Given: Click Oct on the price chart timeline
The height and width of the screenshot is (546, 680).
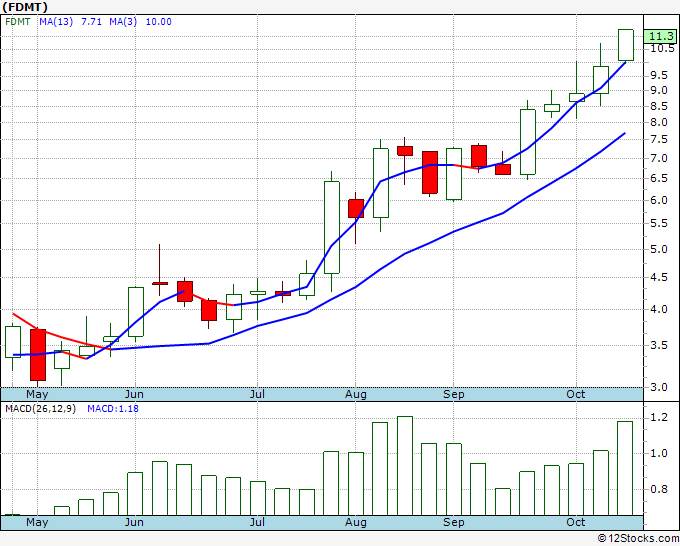Looking at the screenshot, I should [x=575, y=394].
